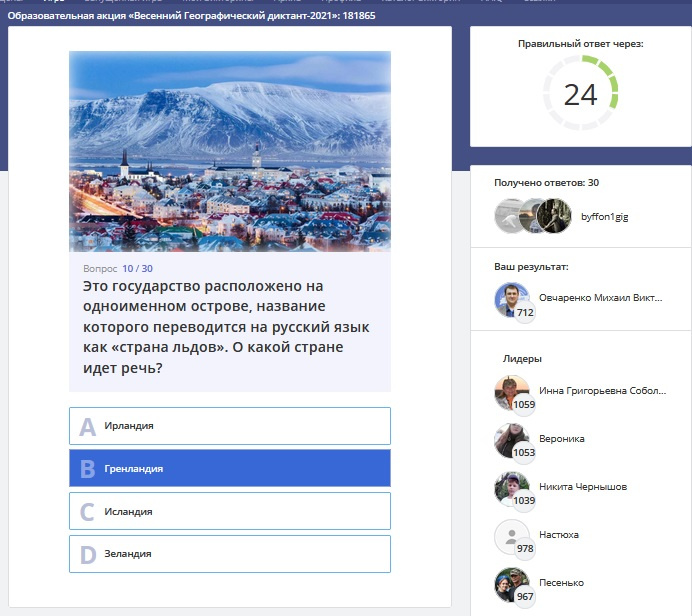Viewport: 692px width, 616px height.
Task: Click the score badge 978
Action: tap(525, 548)
